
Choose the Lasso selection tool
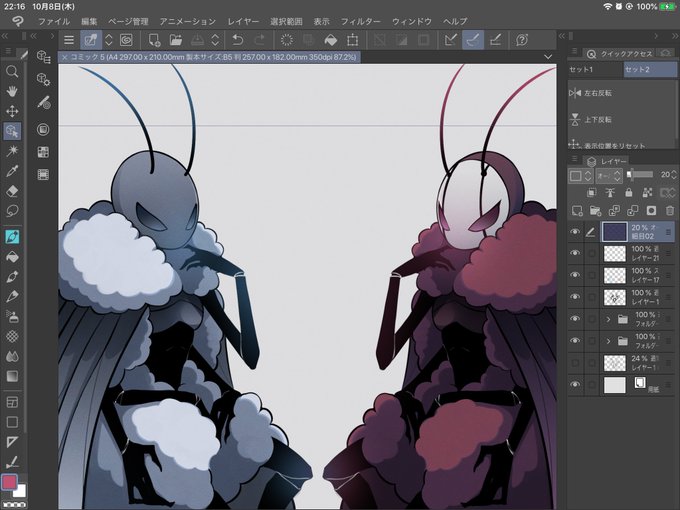click(x=12, y=211)
